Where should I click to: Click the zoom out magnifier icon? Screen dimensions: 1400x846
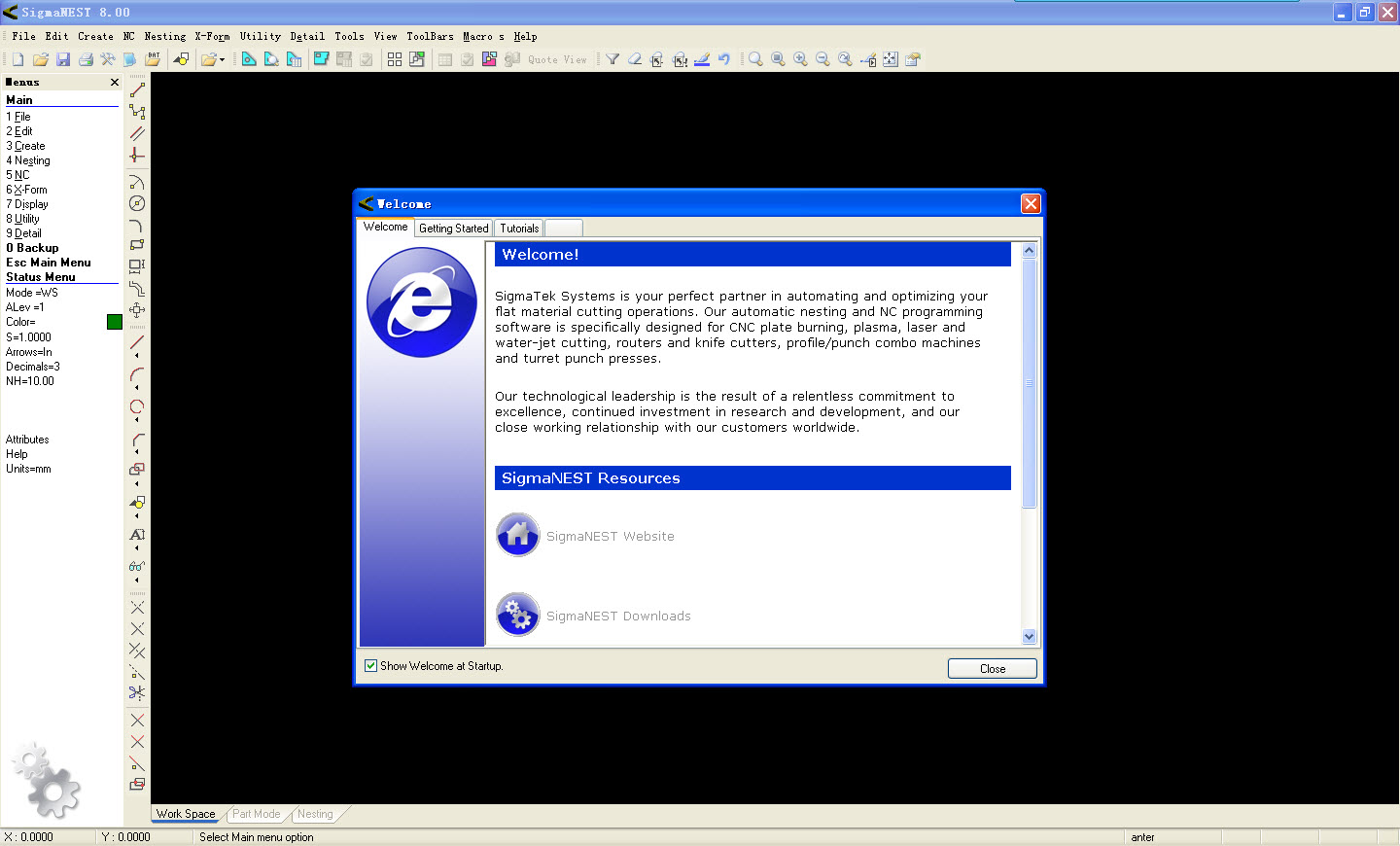822,59
